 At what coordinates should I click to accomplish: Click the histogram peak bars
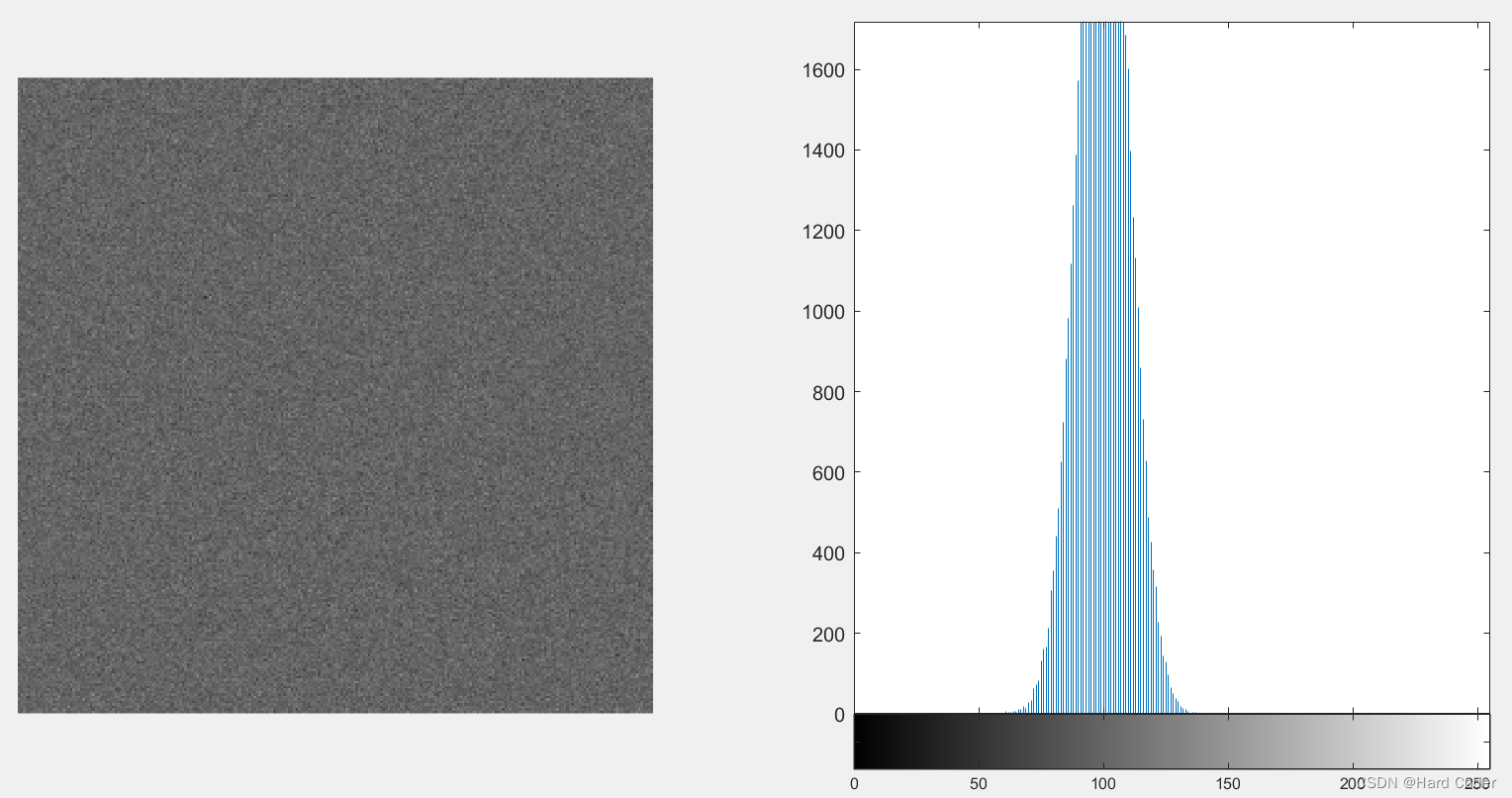(1102, 366)
